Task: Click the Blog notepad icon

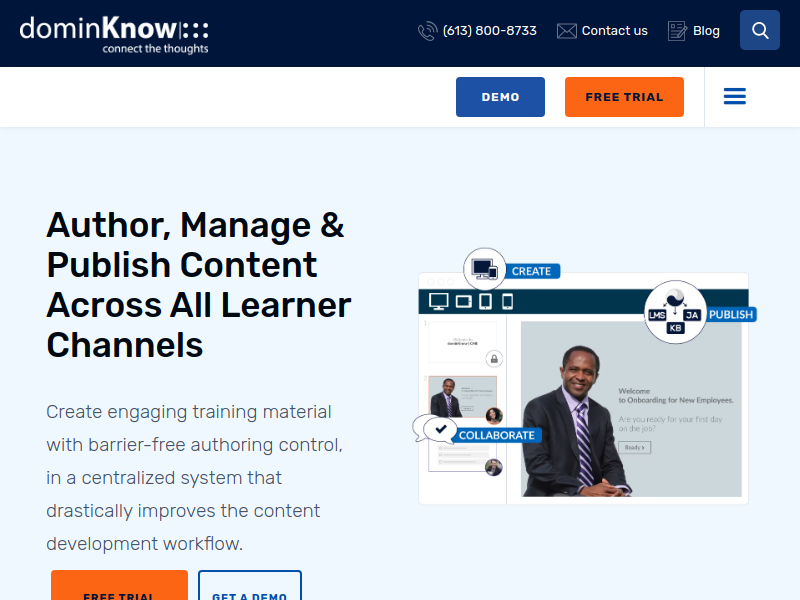Action: (677, 31)
